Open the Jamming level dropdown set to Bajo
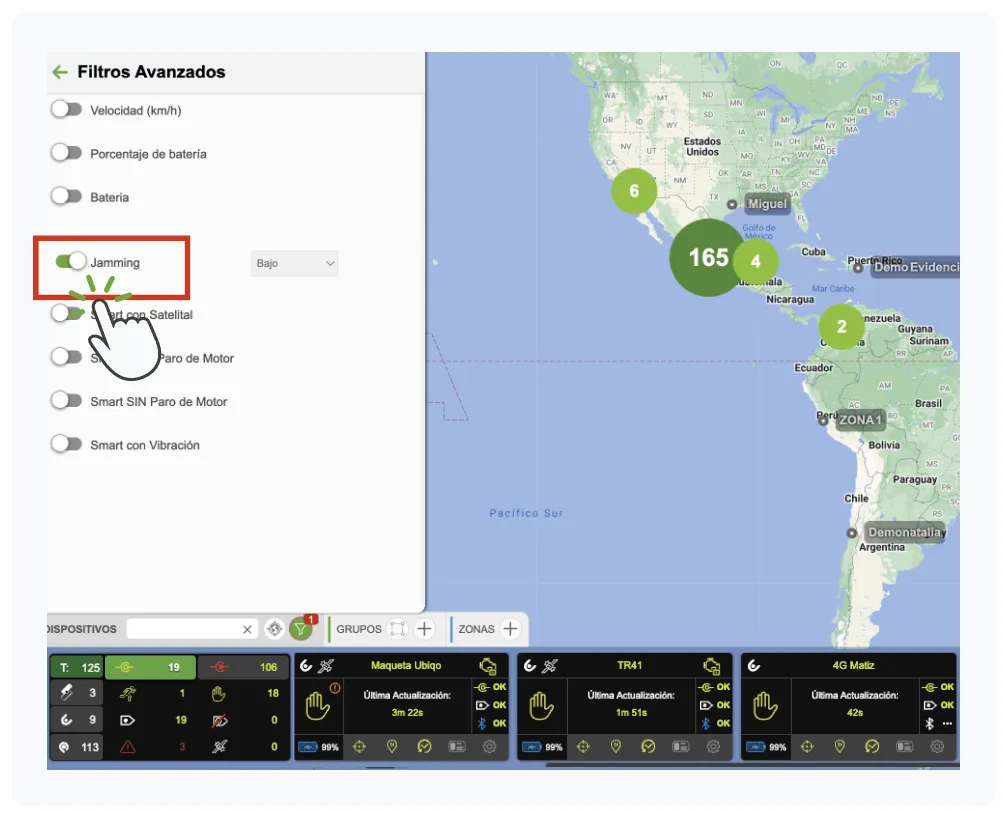1005x813 pixels. (294, 263)
